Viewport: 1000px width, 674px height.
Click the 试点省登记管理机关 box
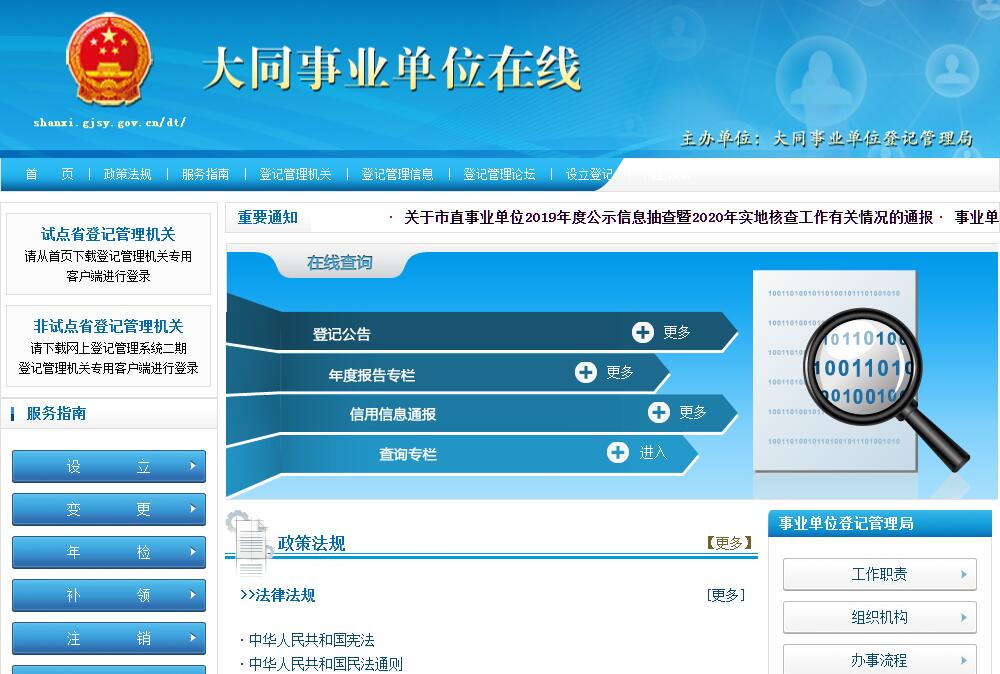pos(108,254)
